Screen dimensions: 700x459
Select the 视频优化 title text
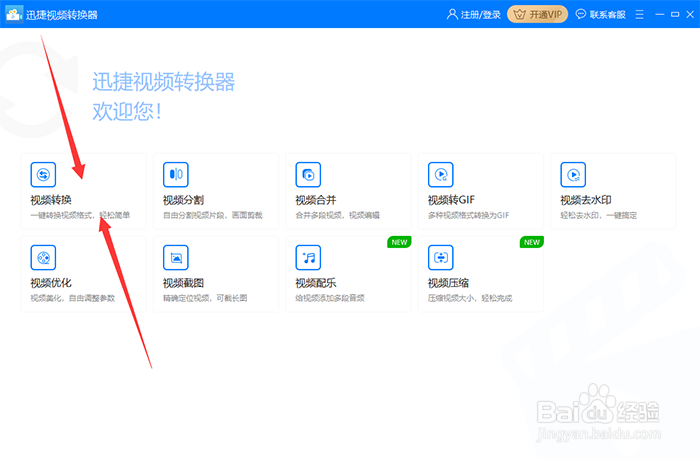point(51,283)
